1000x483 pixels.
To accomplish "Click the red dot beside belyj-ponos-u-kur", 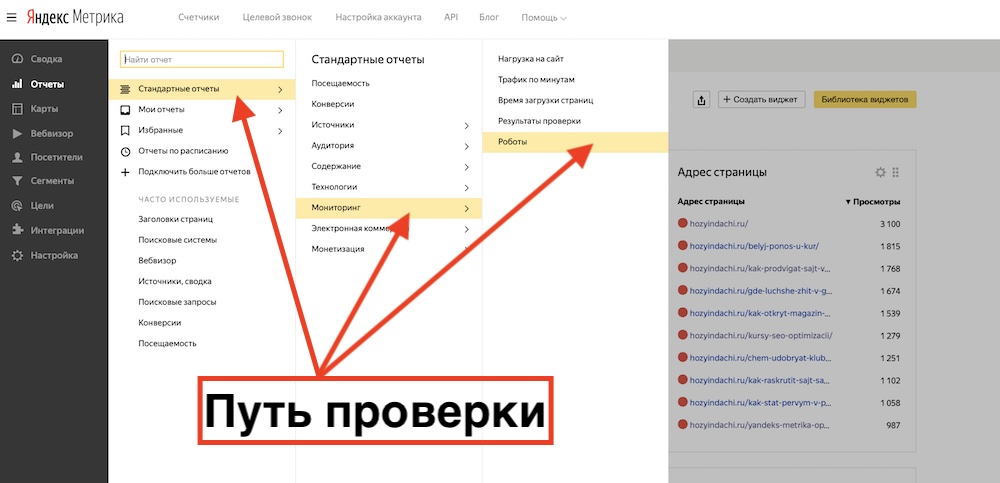I will pyautogui.click(x=682, y=246).
